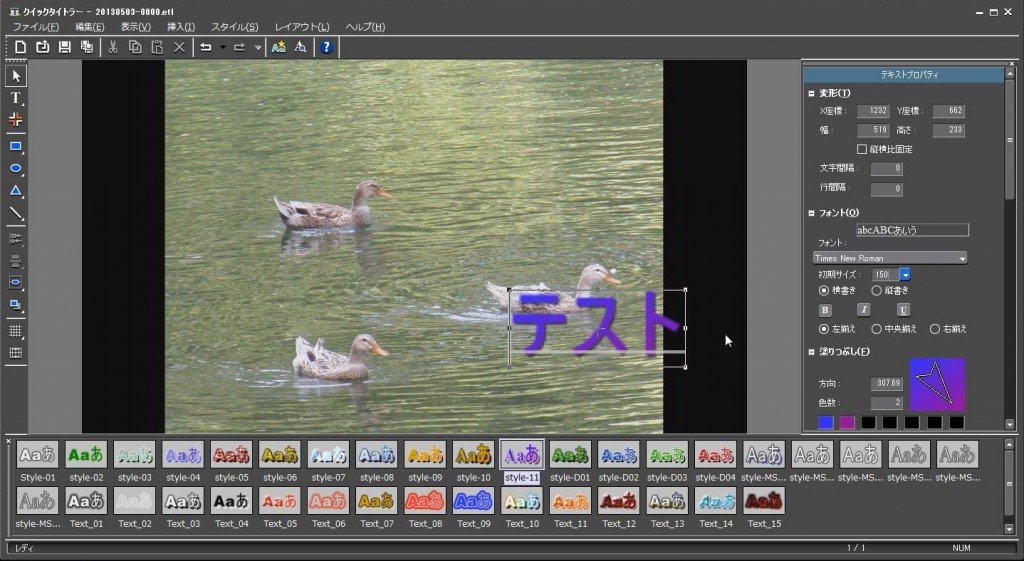The height and width of the screenshot is (561, 1024).
Task: Open the 挿入(I) menu
Action: pyautogui.click(x=181, y=27)
